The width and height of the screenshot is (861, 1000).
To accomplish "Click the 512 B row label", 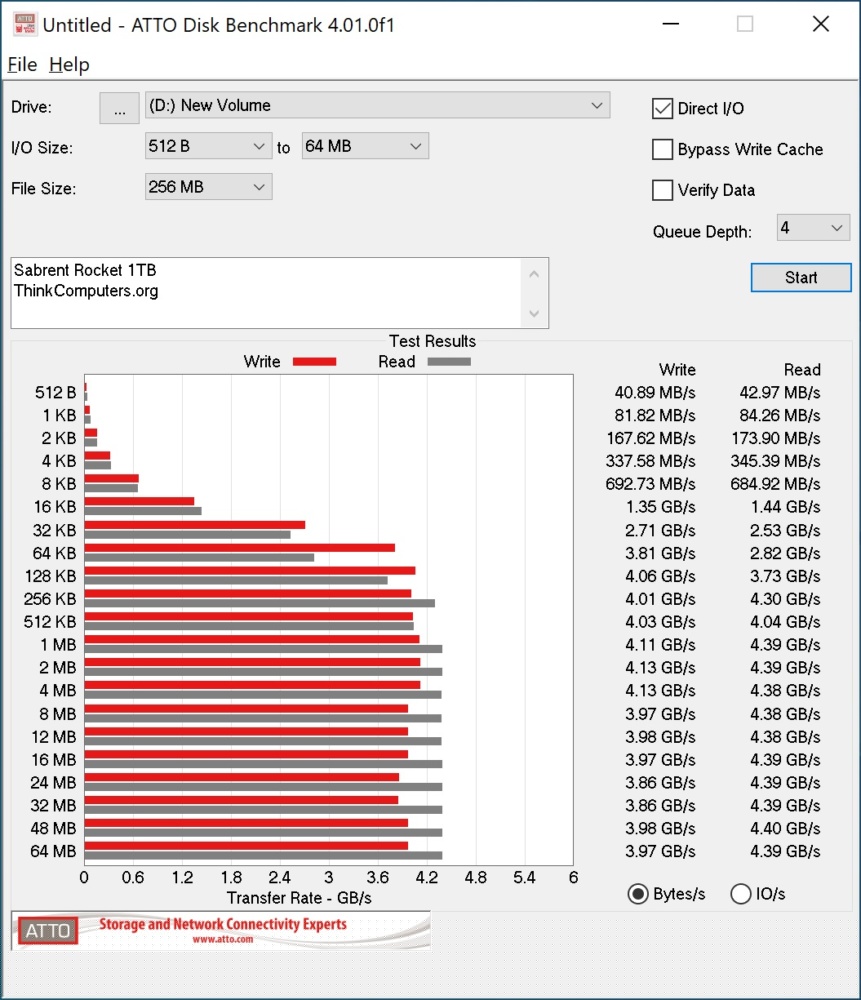I will (55, 392).
